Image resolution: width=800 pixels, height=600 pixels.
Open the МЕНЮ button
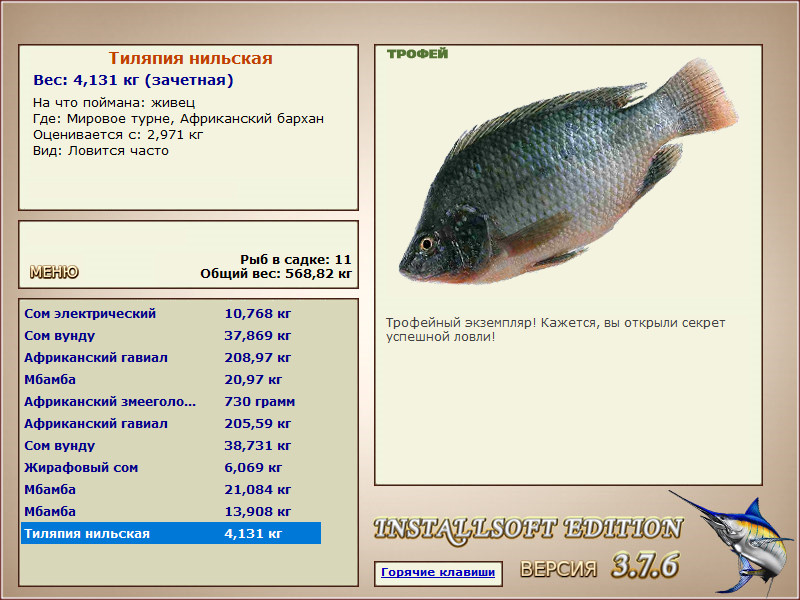click(x=54, y=272)
